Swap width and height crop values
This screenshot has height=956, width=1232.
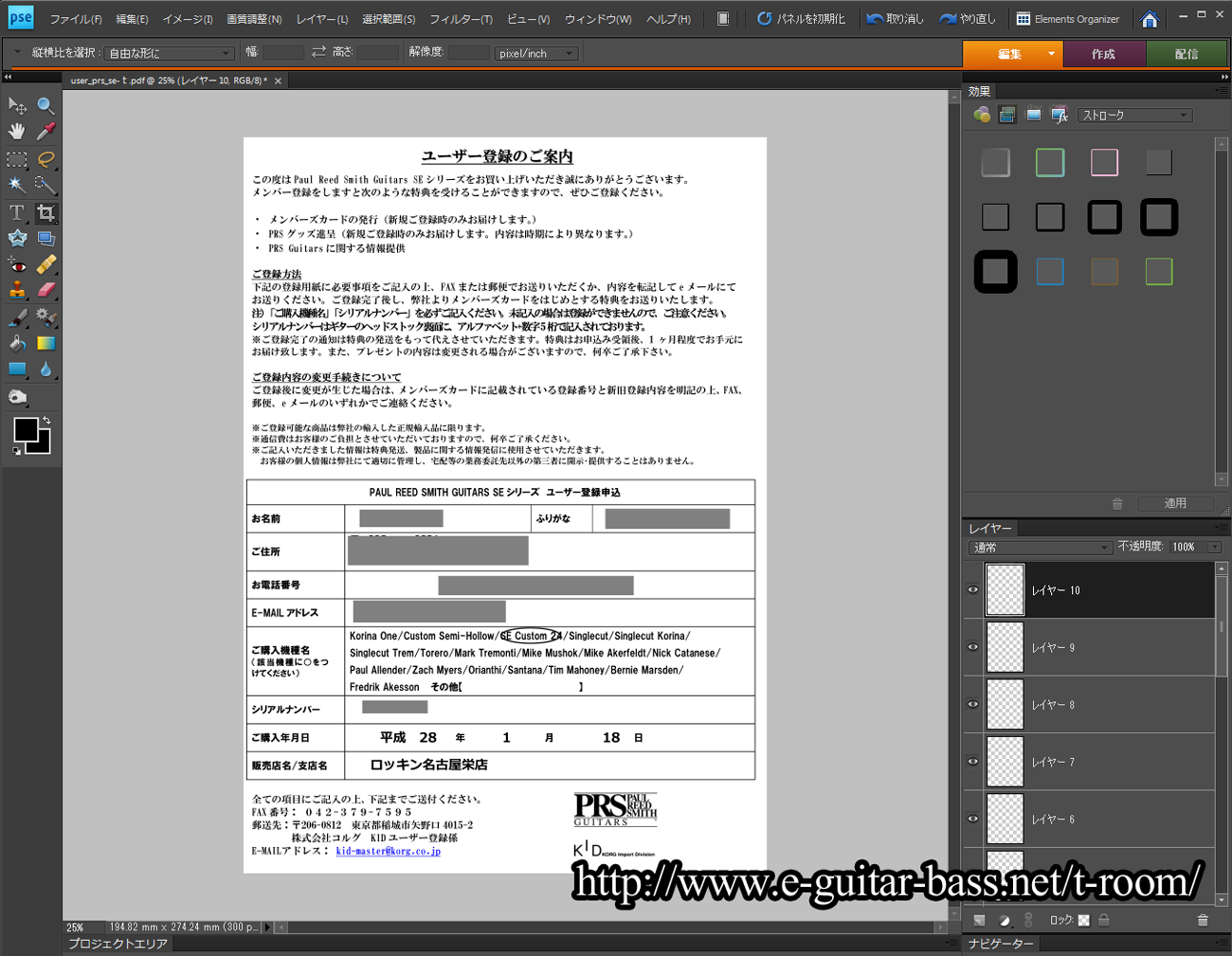click(318, 52)
